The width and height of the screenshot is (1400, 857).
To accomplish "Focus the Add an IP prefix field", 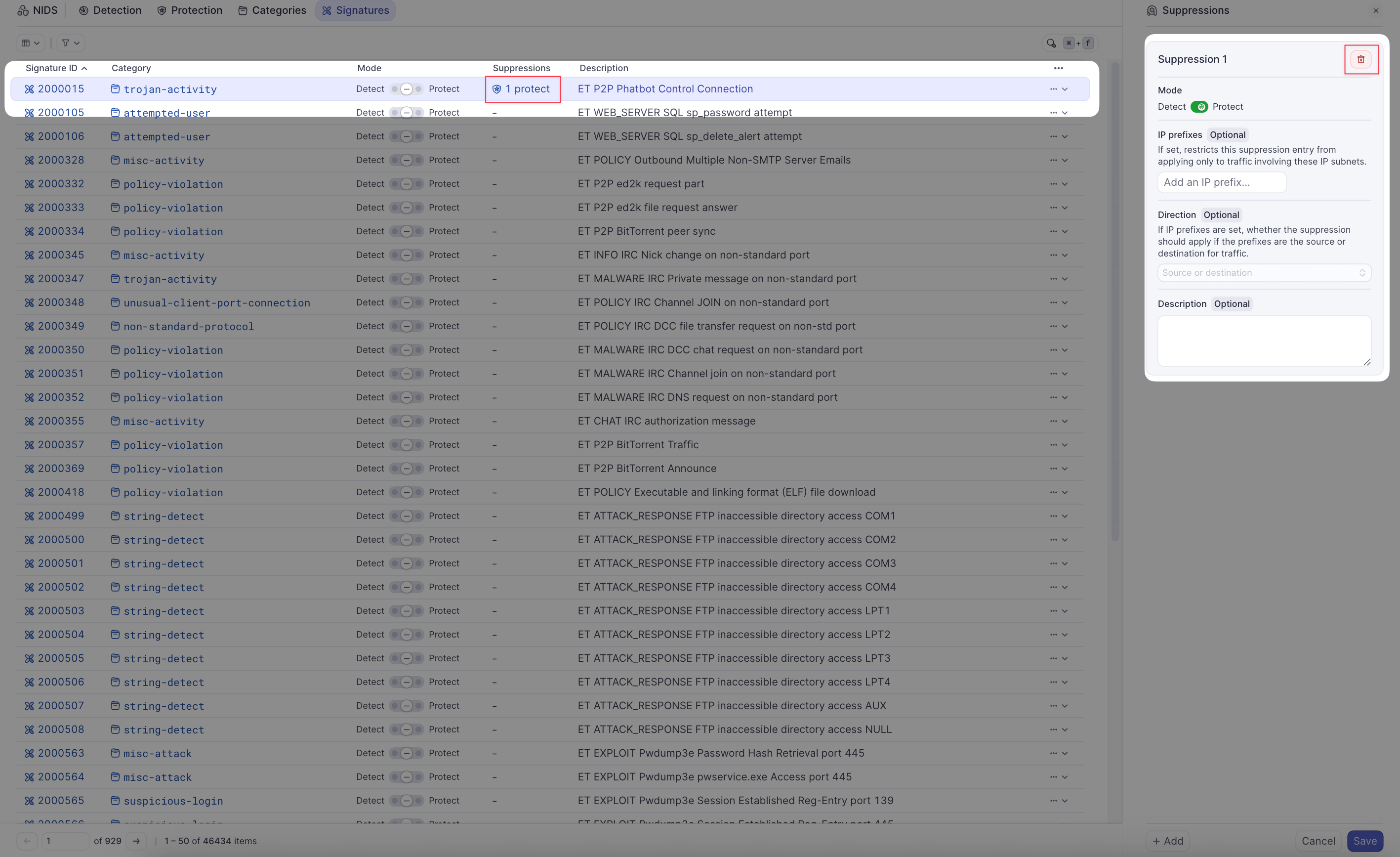I will (1222, 182).
